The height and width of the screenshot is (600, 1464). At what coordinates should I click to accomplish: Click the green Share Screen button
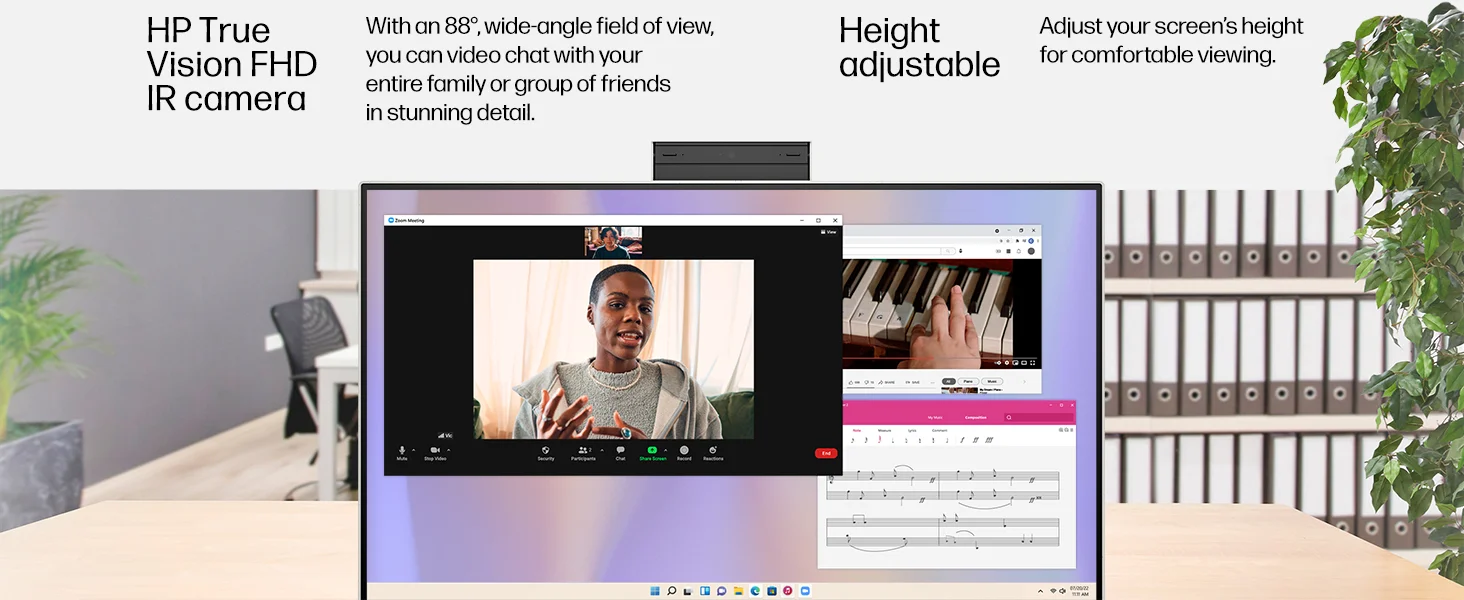652,453
